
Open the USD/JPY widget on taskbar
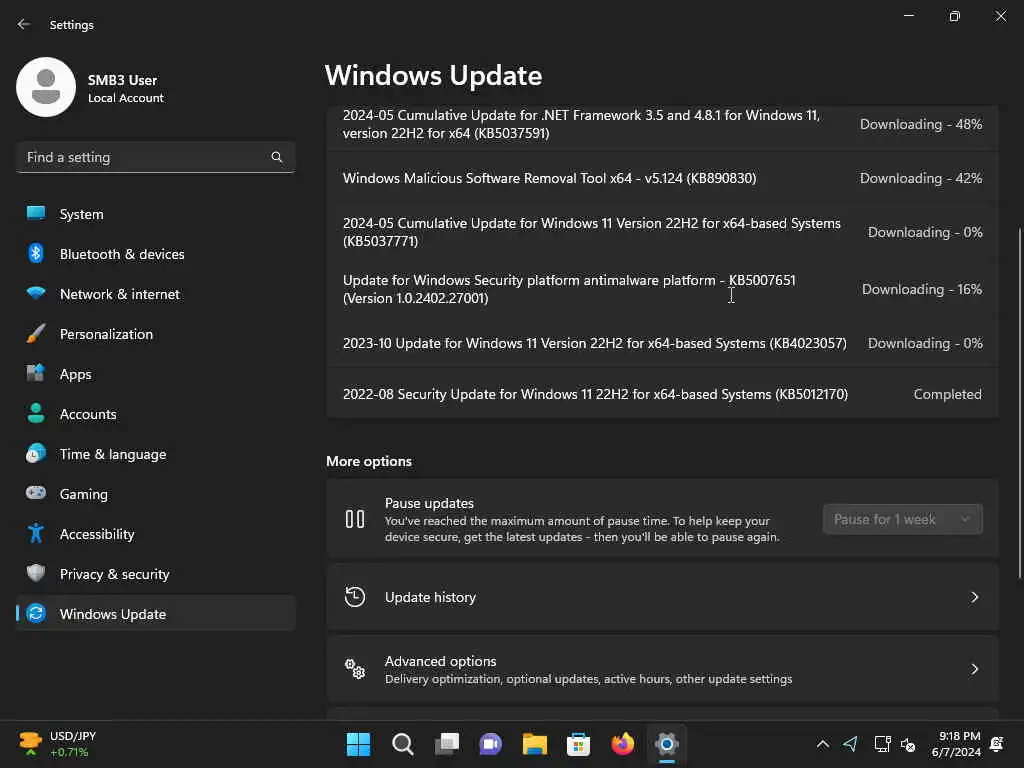[x=57, y=744]
